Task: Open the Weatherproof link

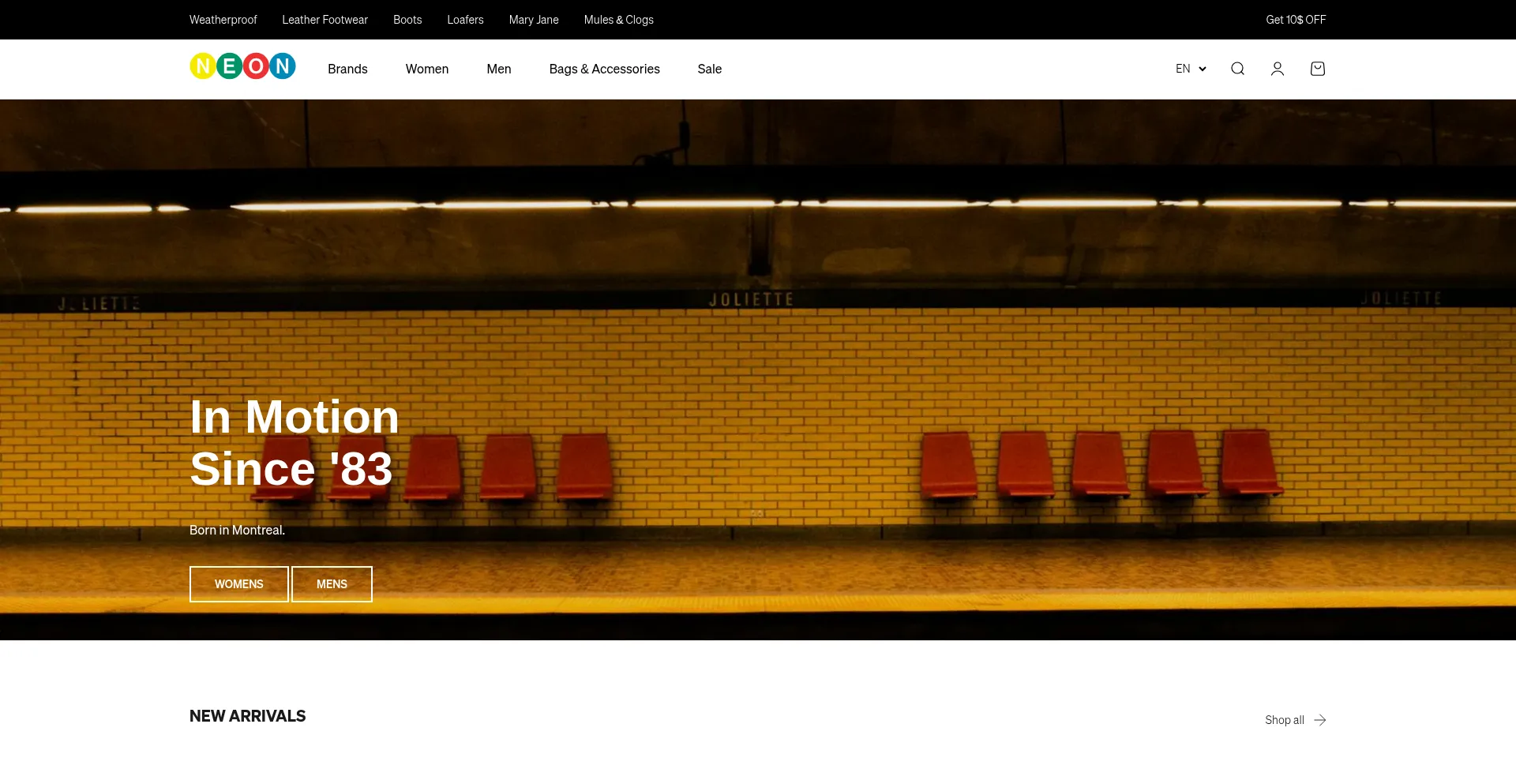Action: click(223, 20)
